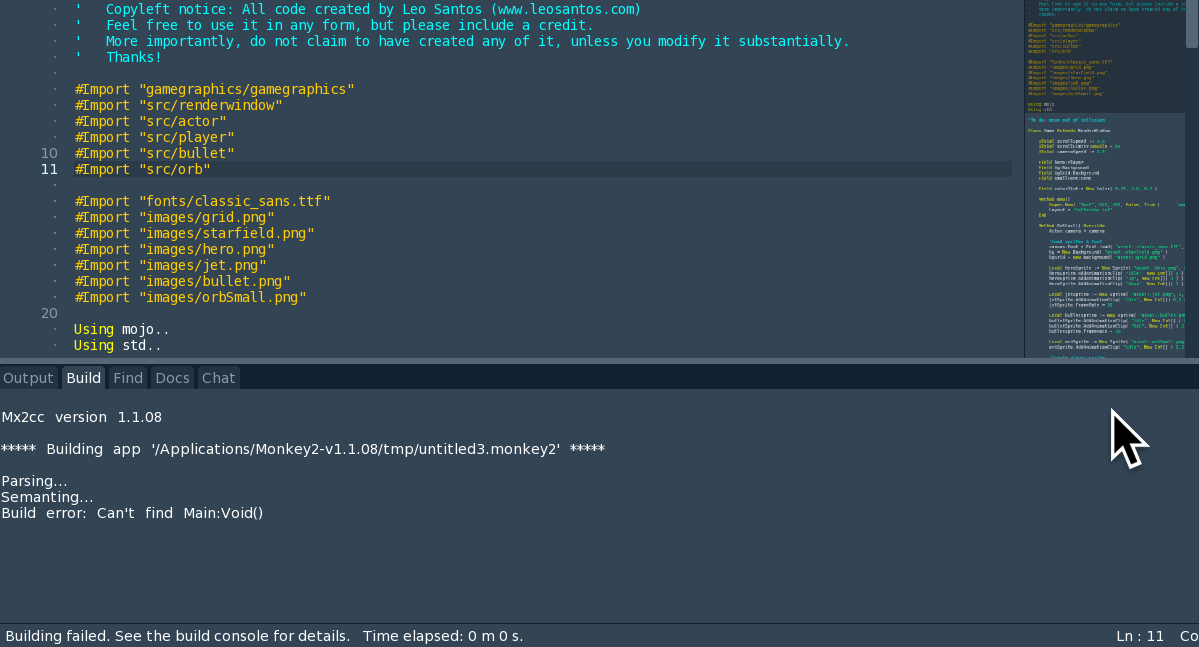Click the editor vertical scrollbar
The height and width of the screenshot is (647, 1199).
[1192, 24]
